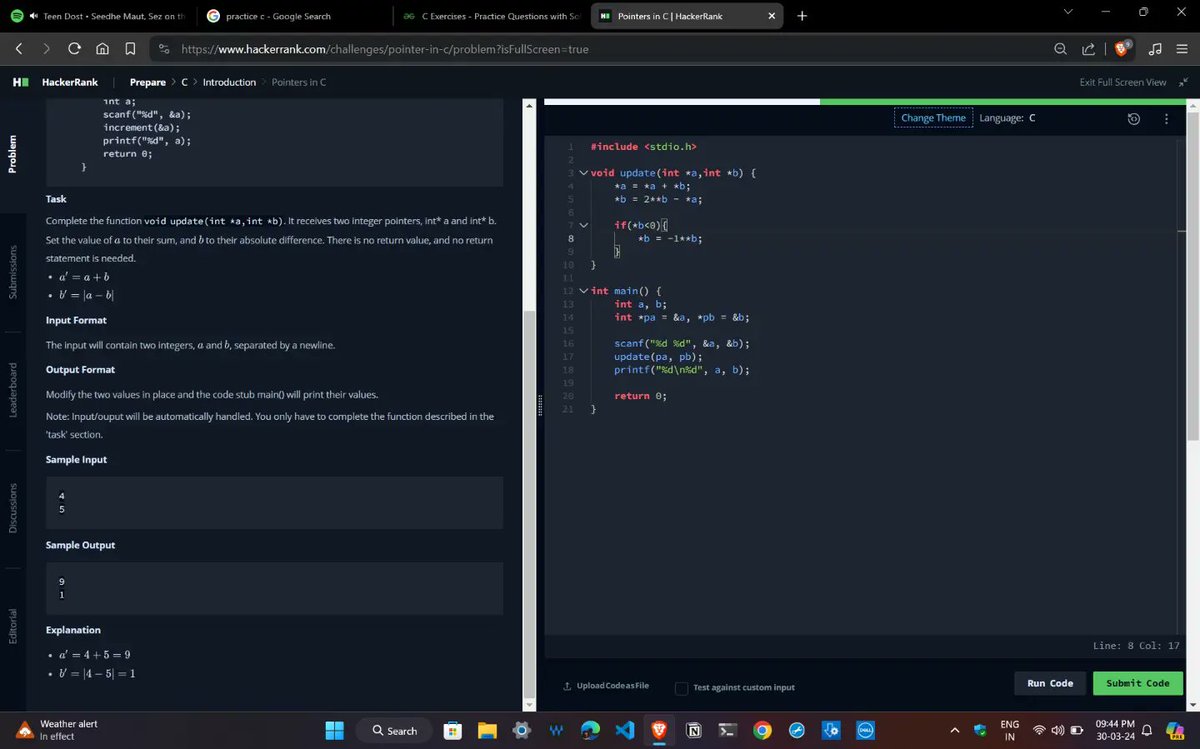Click the panel divider handle between problem and editor
Screen dimensions: 1200x749
tap(539, 405)
